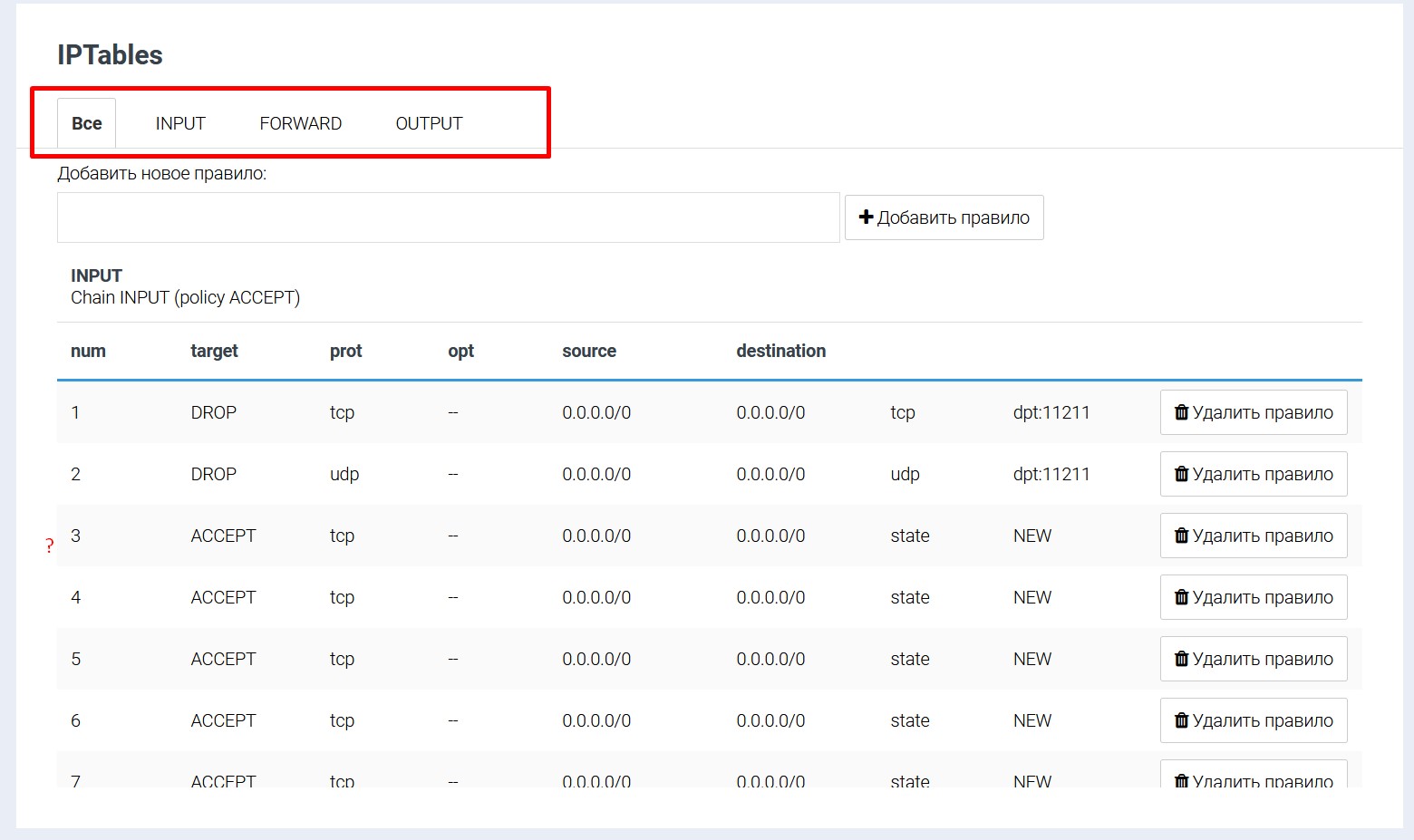1414x840 pixels.
Task: Click the plus icon on add rule button
Action: [x=866, y=217]
